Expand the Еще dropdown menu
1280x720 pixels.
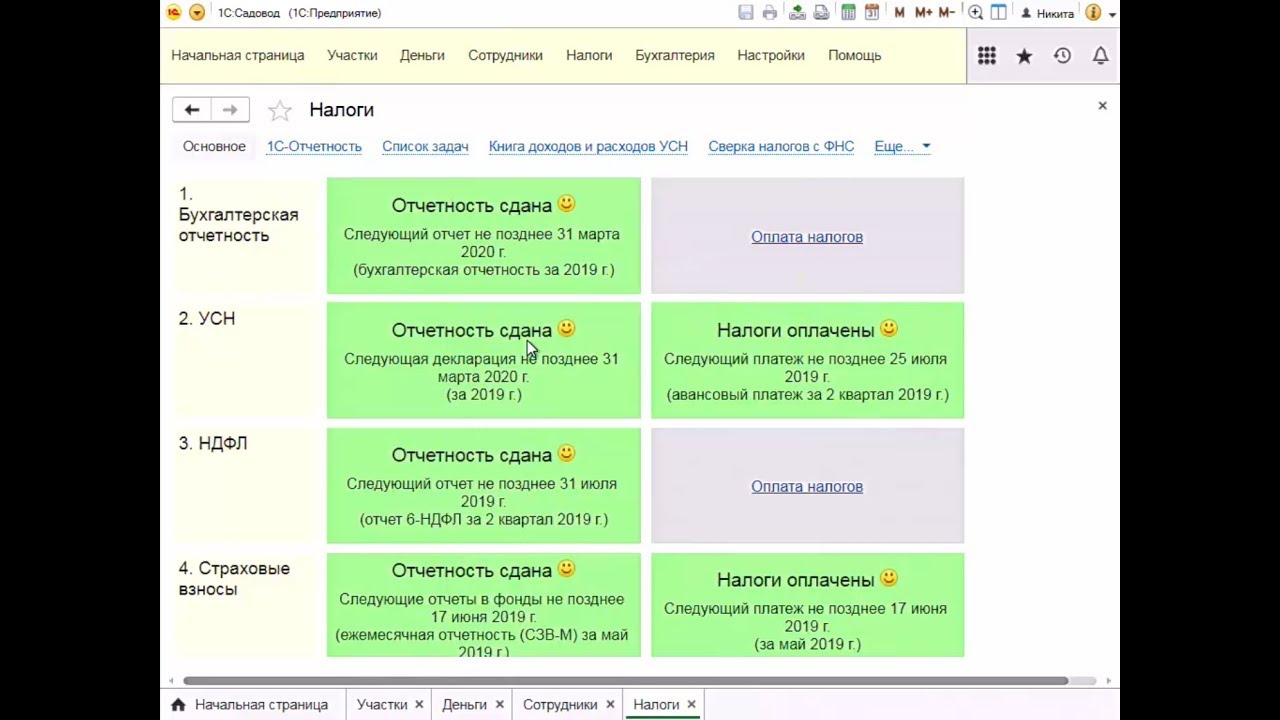click(x=902, y=146)
